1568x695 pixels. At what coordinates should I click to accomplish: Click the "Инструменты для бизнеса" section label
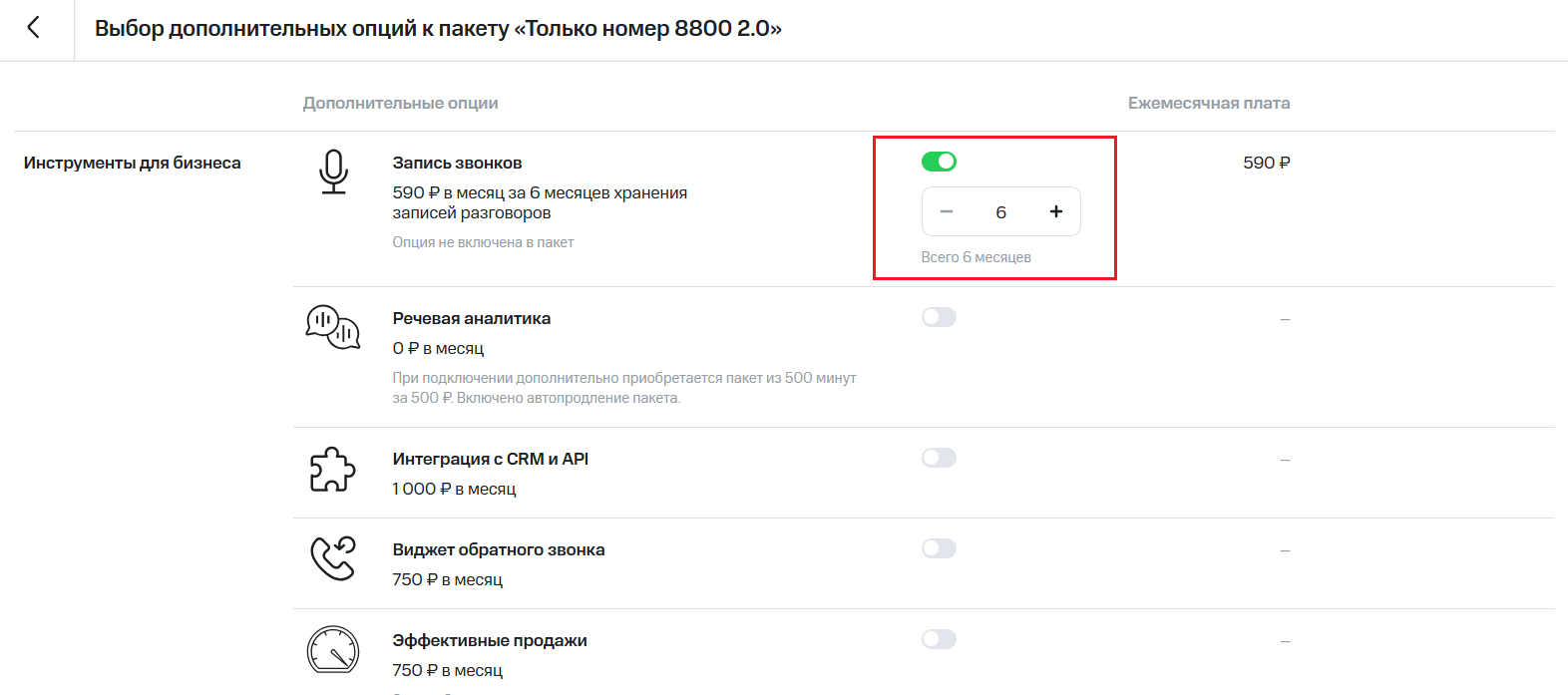coord(133,163)
